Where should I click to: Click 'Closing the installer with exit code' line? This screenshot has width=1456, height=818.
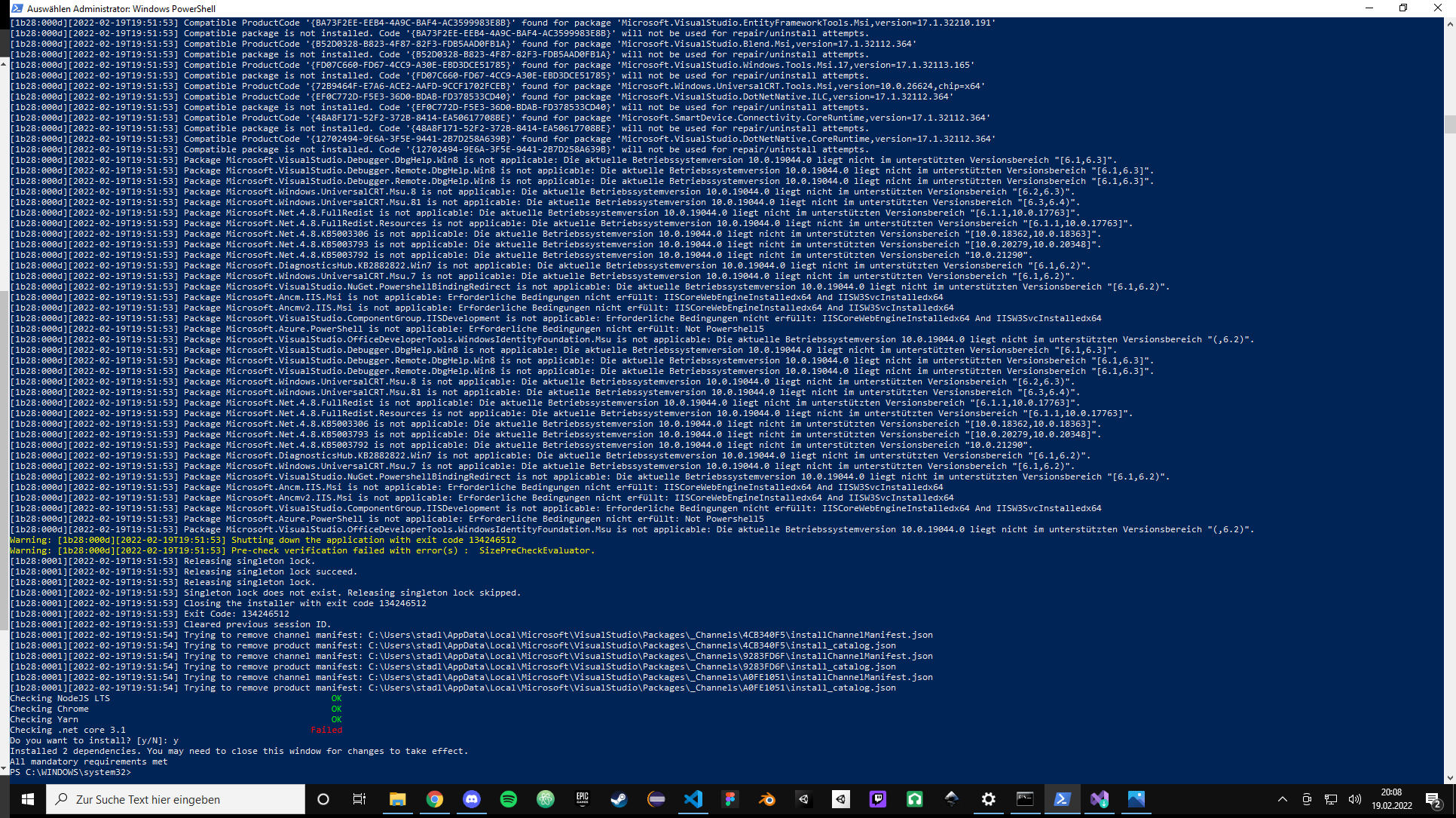pos(218,603)
